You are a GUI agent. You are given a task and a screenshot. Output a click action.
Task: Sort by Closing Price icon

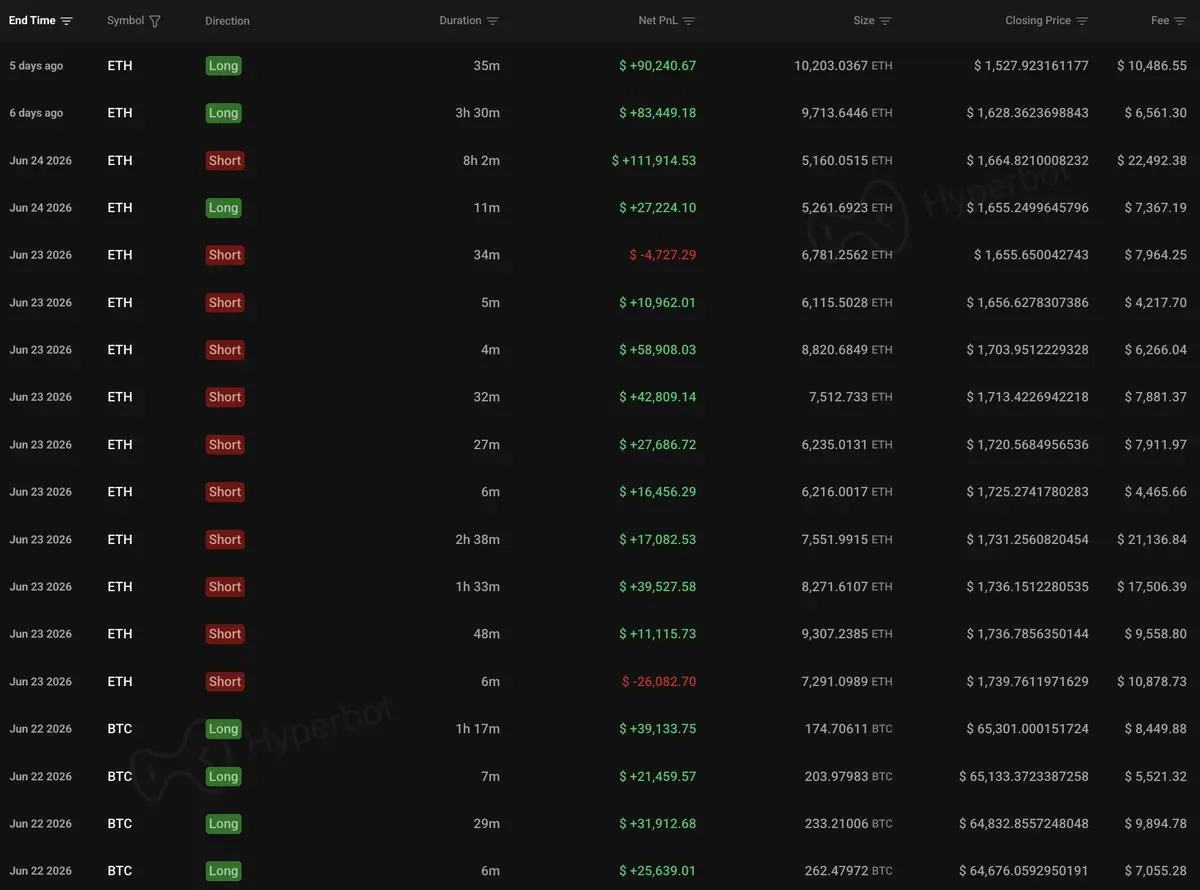[1082, 21]
